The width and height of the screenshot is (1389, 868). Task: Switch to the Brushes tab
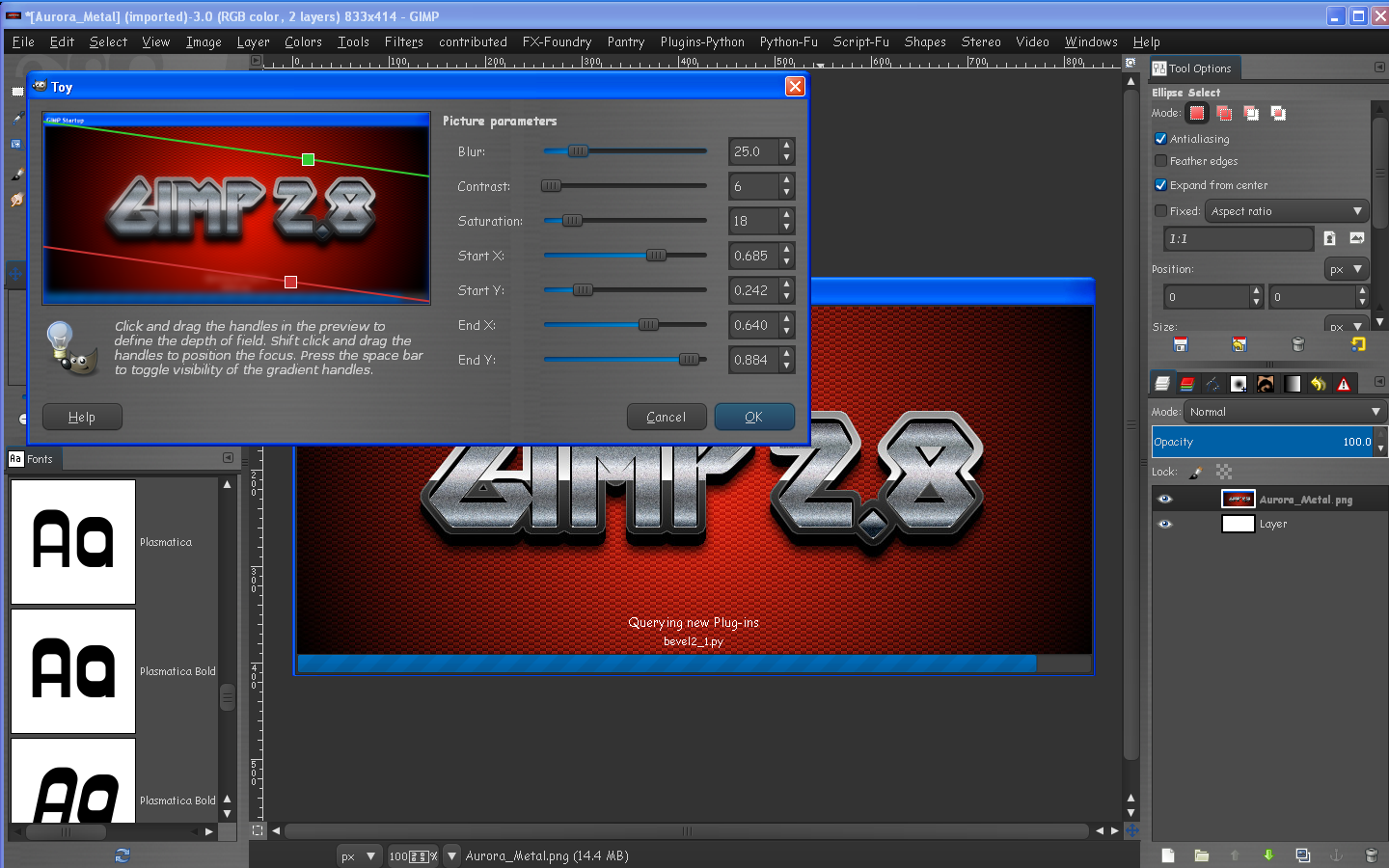(1239, 384)
